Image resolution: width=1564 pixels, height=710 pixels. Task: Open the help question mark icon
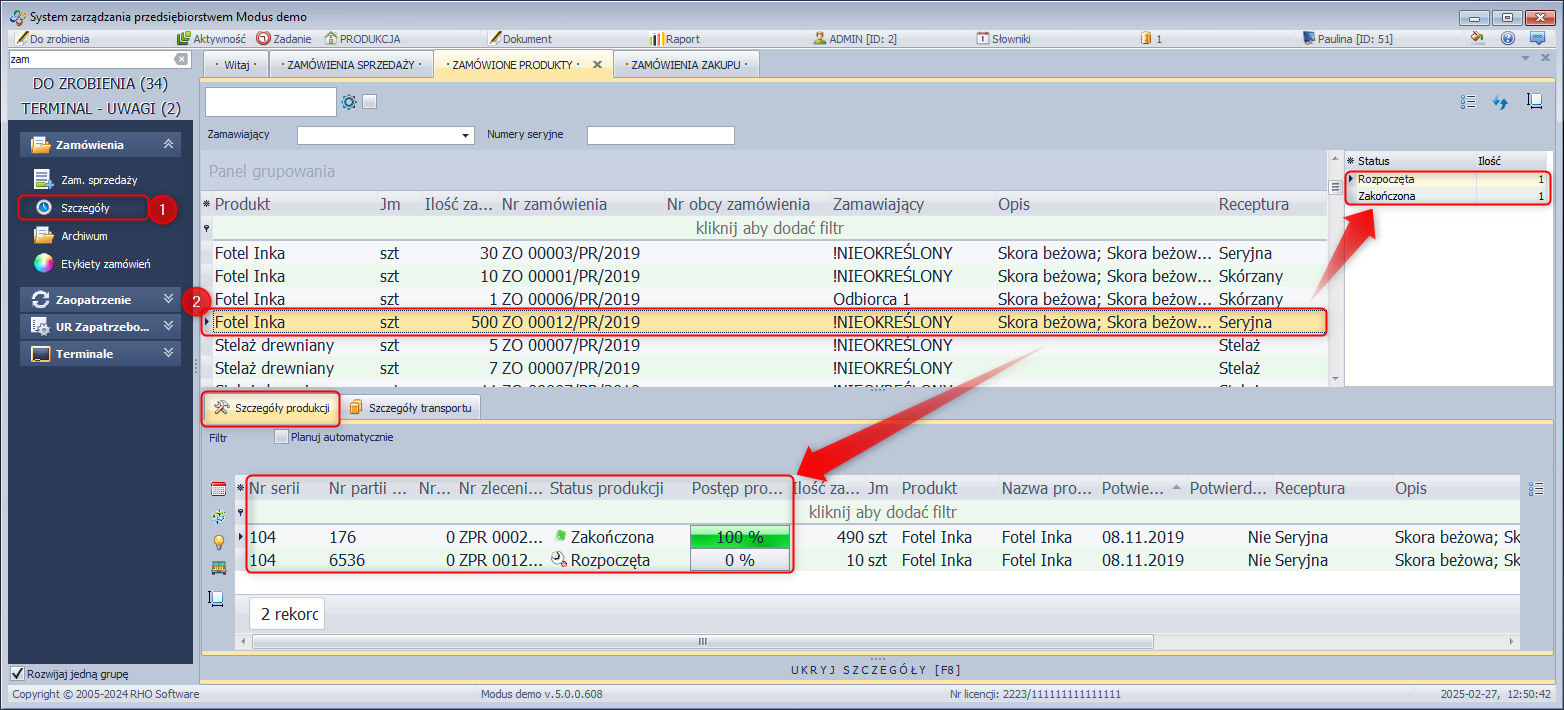[1508, 38]
